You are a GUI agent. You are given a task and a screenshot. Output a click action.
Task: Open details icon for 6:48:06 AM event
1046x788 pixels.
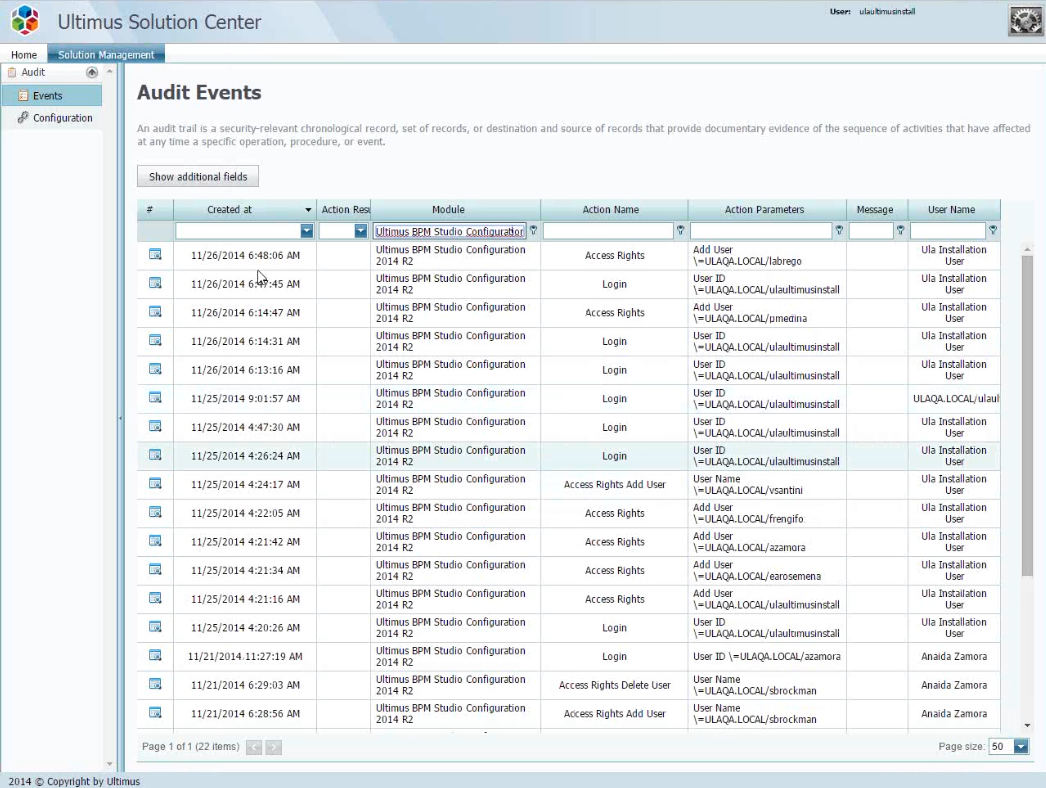[155, 254]
